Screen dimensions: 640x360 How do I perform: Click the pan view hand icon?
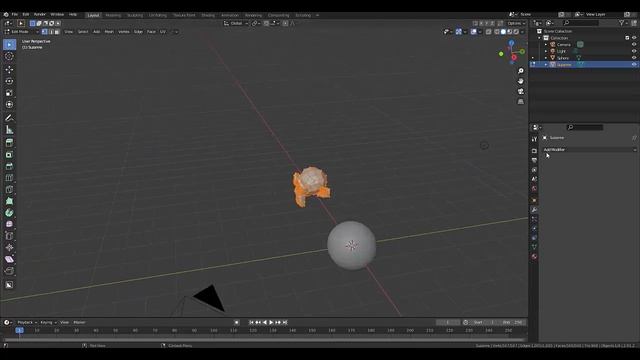pyautogui.click(x=521, y=81)
